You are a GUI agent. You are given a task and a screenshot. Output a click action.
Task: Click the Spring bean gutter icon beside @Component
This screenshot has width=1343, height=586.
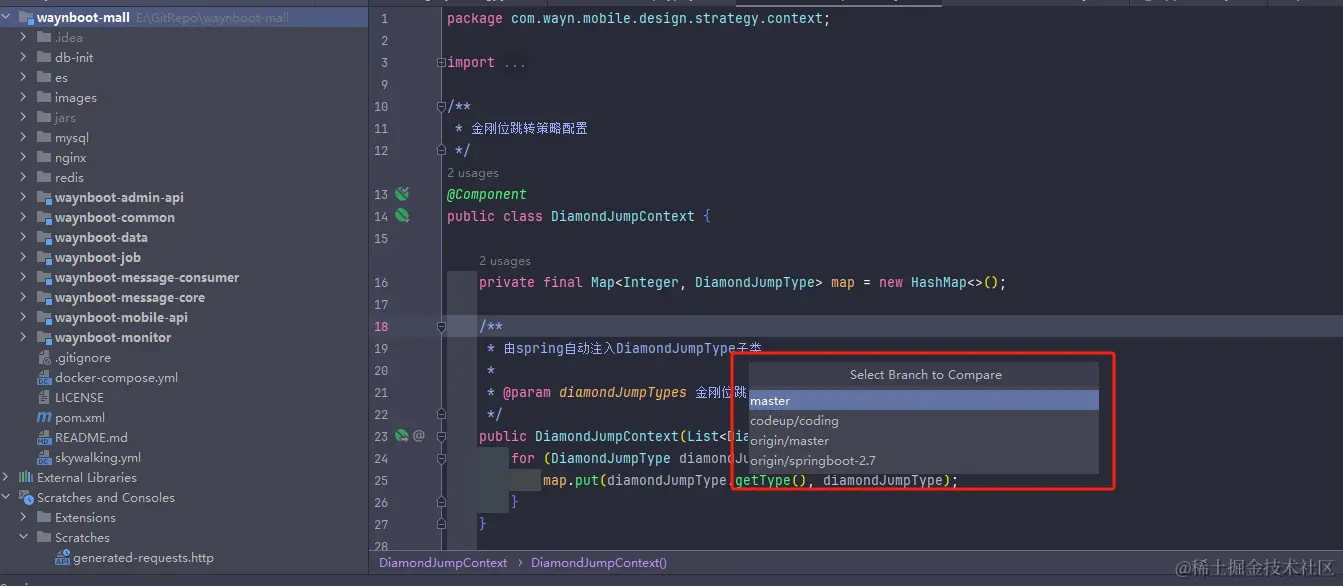point(402,194)
